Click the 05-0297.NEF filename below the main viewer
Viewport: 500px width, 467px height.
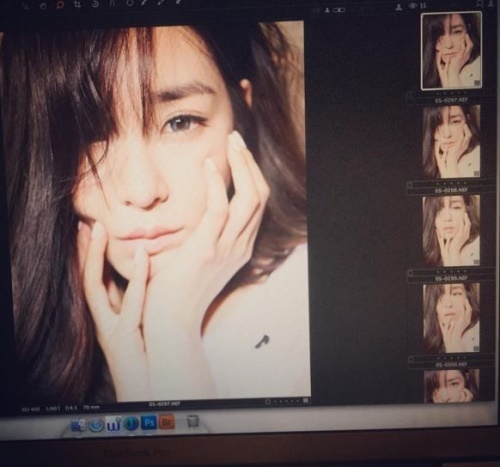click(164, 404)
